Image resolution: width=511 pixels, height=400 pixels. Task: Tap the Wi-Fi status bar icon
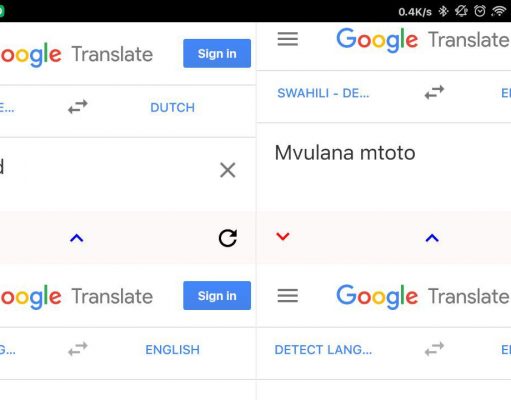pyautogui.click(x=499, y=11)
